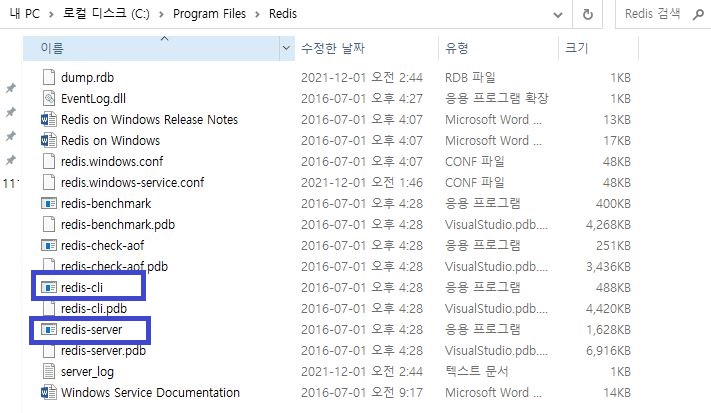Sort files by 크기 column
This screenshot has height=413, width=711.
pos(599,48)
